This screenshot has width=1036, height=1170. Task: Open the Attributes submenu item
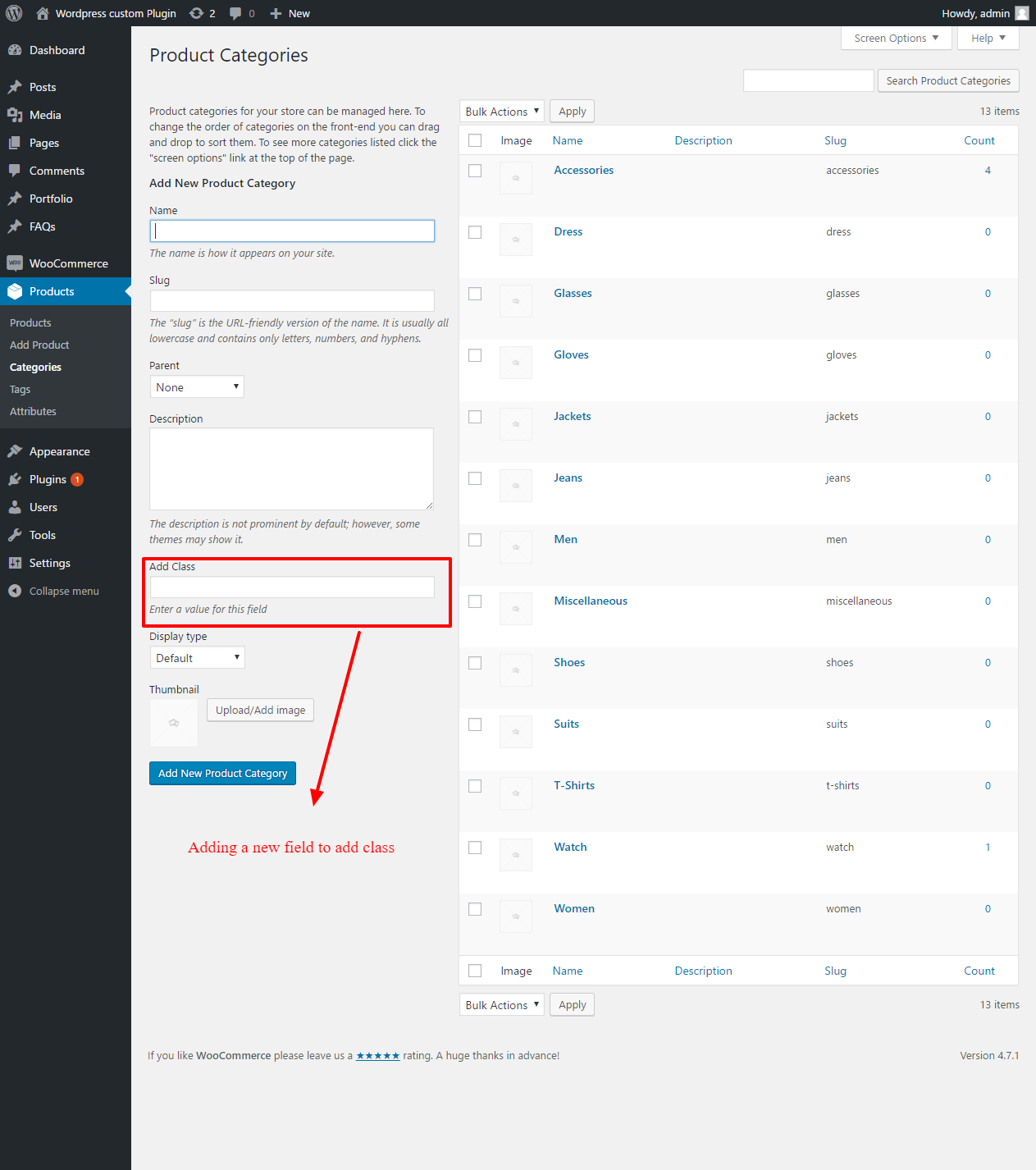click(33, 412)
